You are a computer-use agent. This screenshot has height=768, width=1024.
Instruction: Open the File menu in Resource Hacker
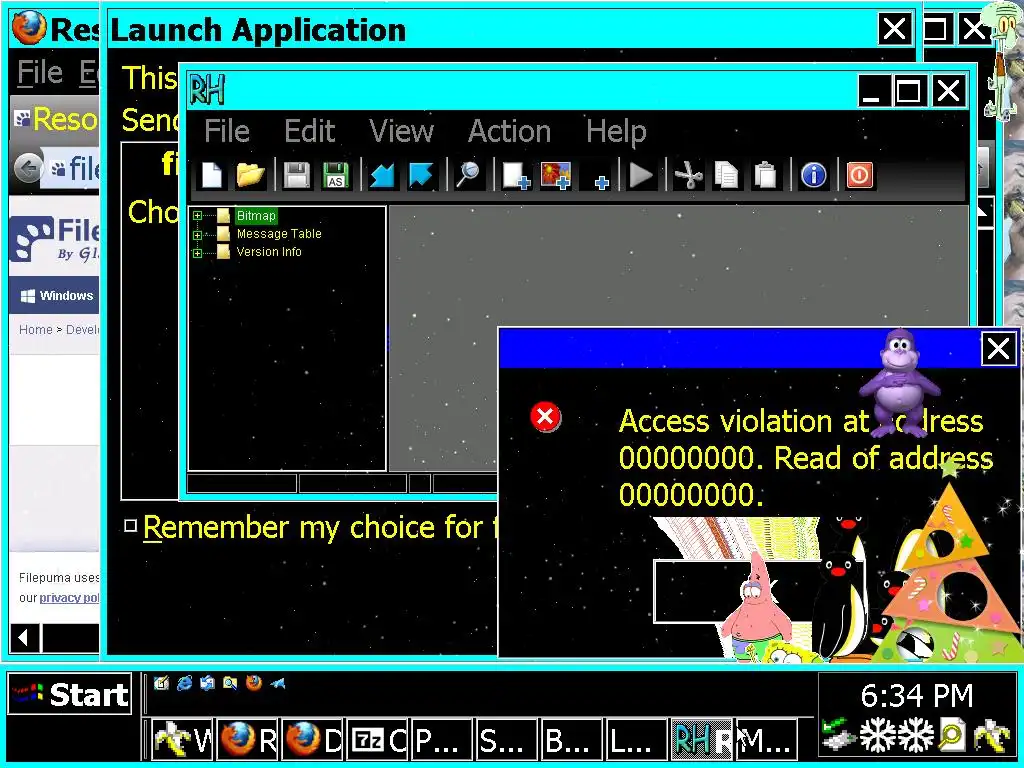coord(227,131)
